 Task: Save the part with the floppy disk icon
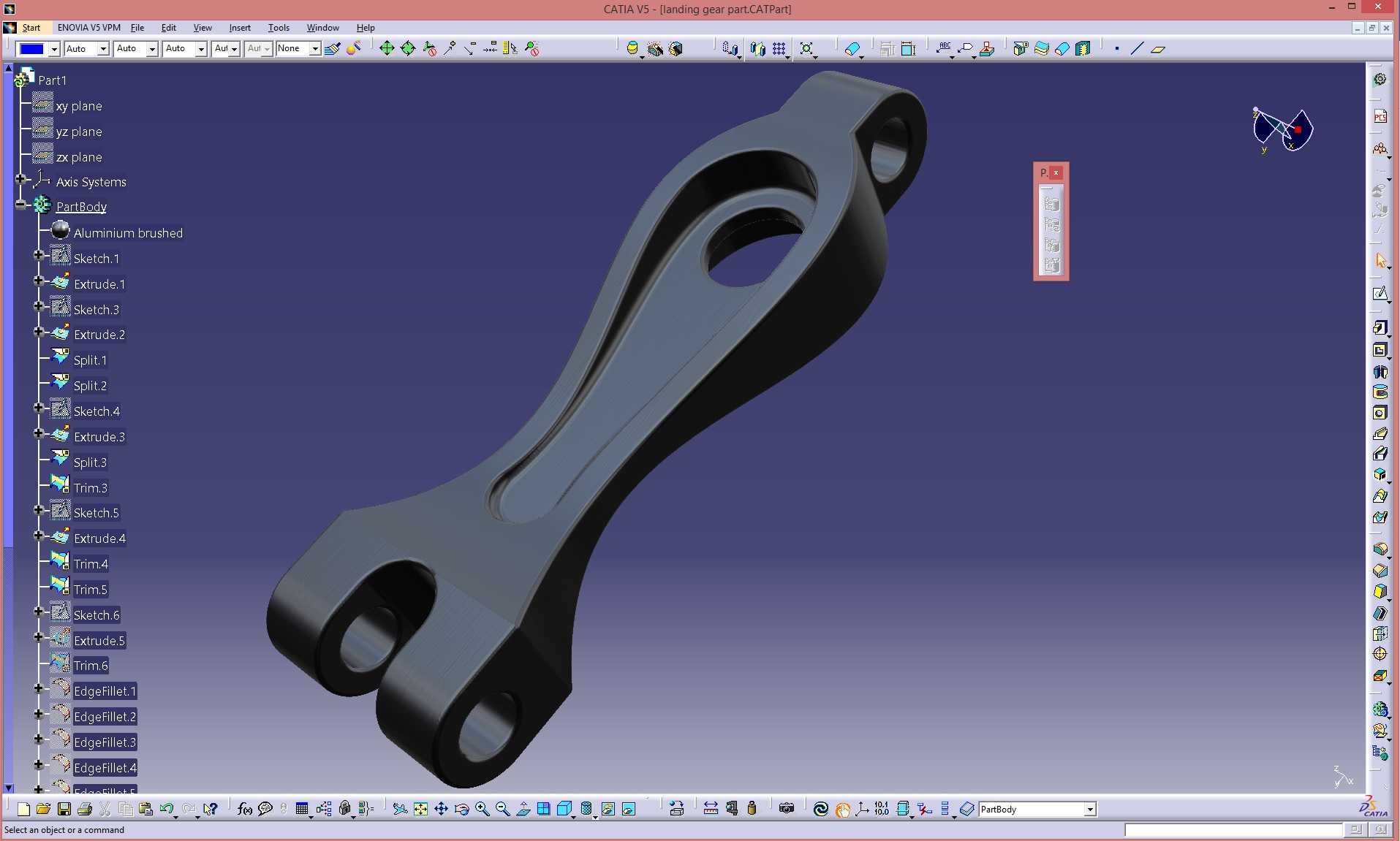[x=64, y=809]
